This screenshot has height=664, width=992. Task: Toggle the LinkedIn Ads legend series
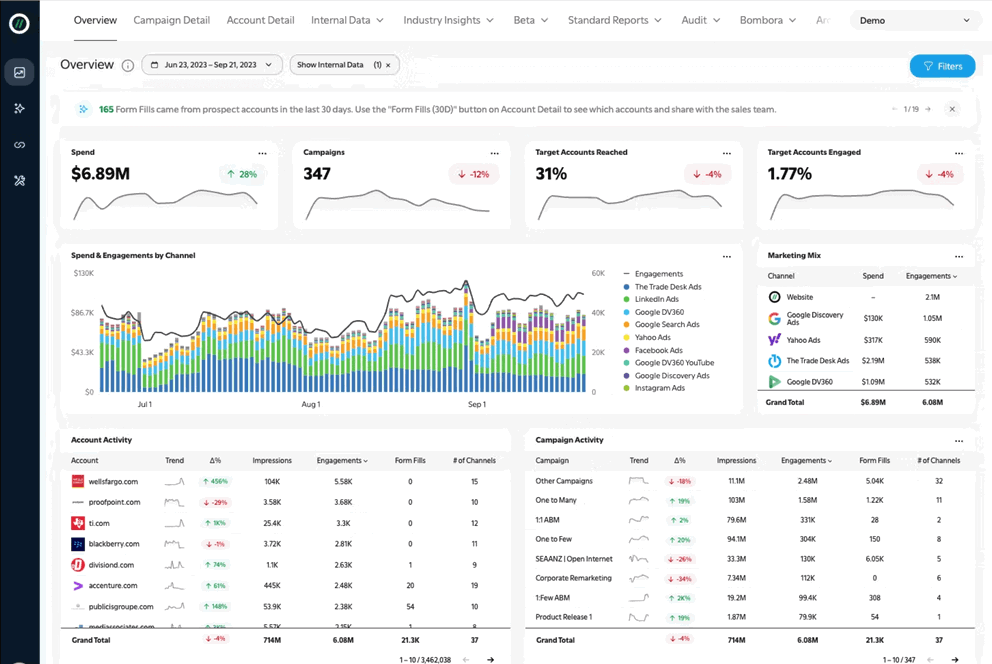(656, 299)
